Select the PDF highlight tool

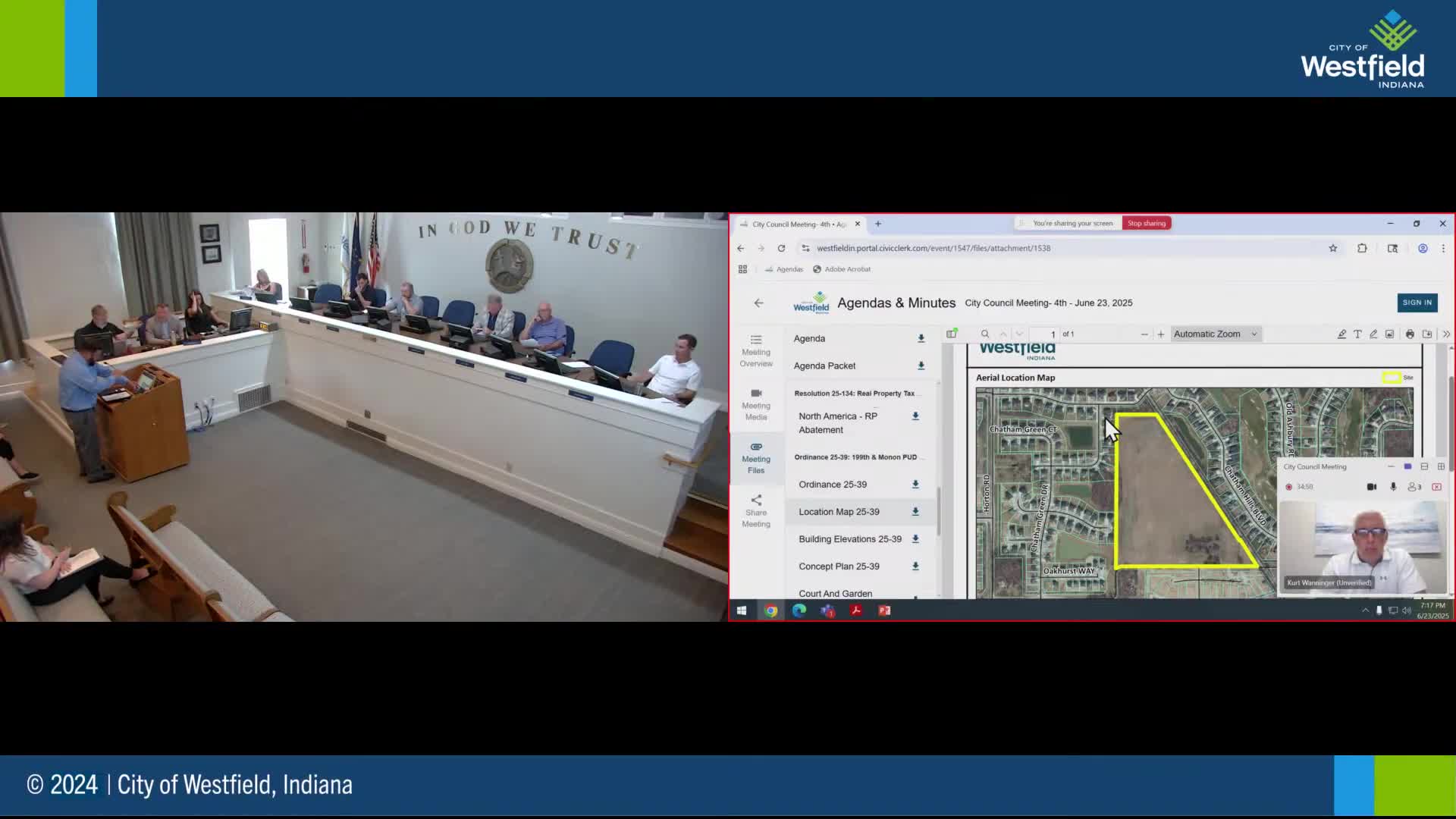pos(1341,334)
